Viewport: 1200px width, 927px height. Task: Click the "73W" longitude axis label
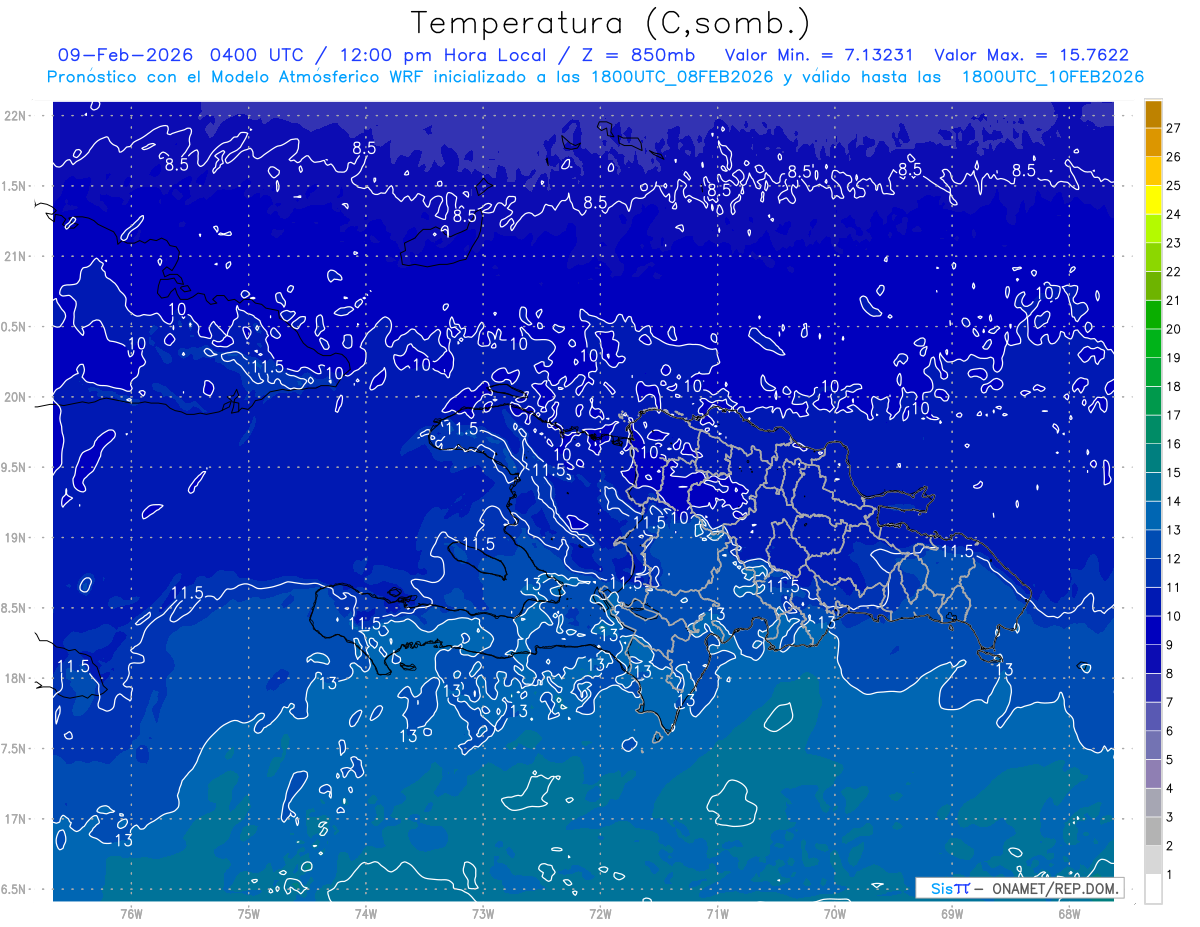click(483, 913)
